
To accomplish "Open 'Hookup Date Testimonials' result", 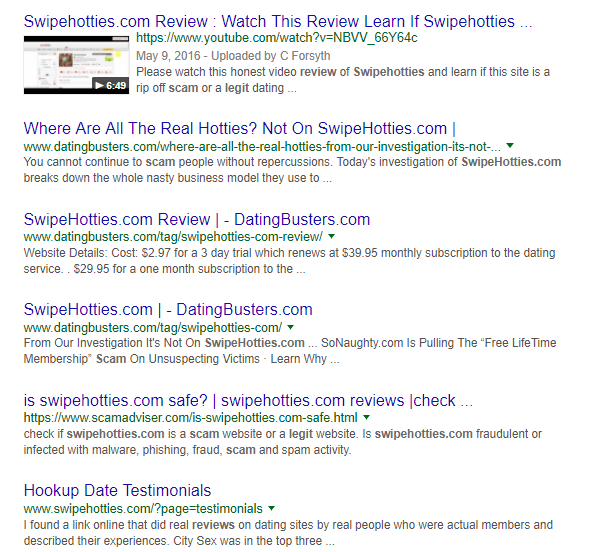I will click(x=117, y=491).
